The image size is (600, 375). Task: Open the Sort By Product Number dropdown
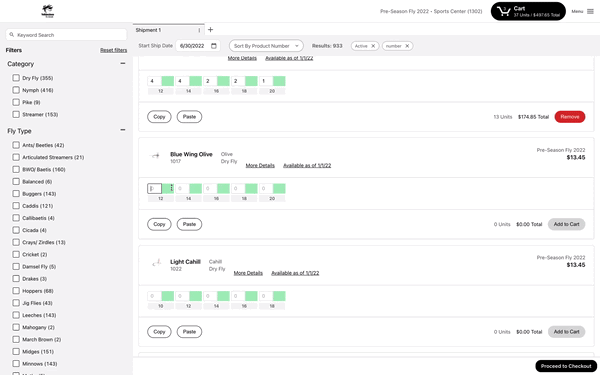pyautogui.click(x=266, y=46)
